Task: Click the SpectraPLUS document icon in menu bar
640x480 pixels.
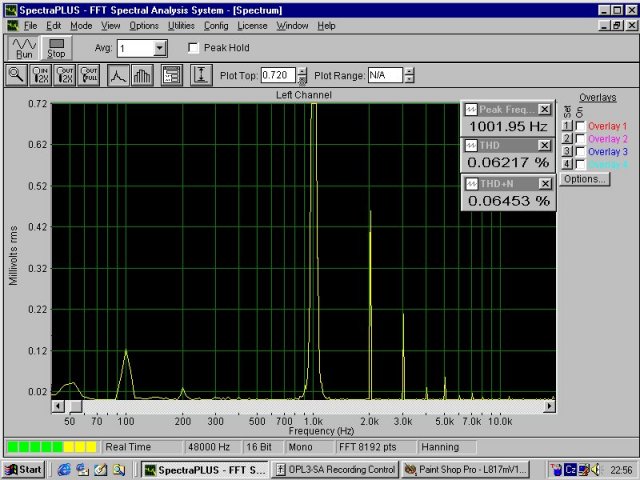Action: pos(13,25)
